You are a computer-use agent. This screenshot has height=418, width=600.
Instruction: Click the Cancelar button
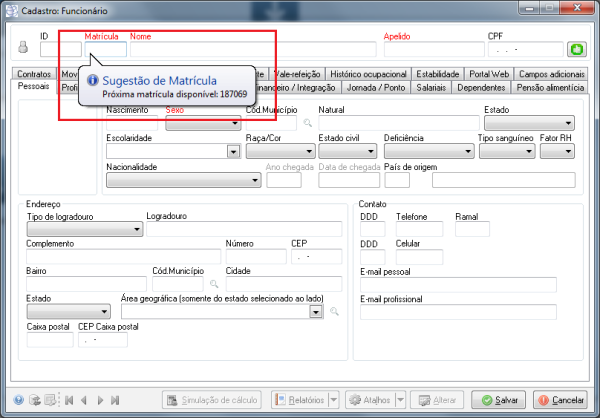[x=560, y=400]
